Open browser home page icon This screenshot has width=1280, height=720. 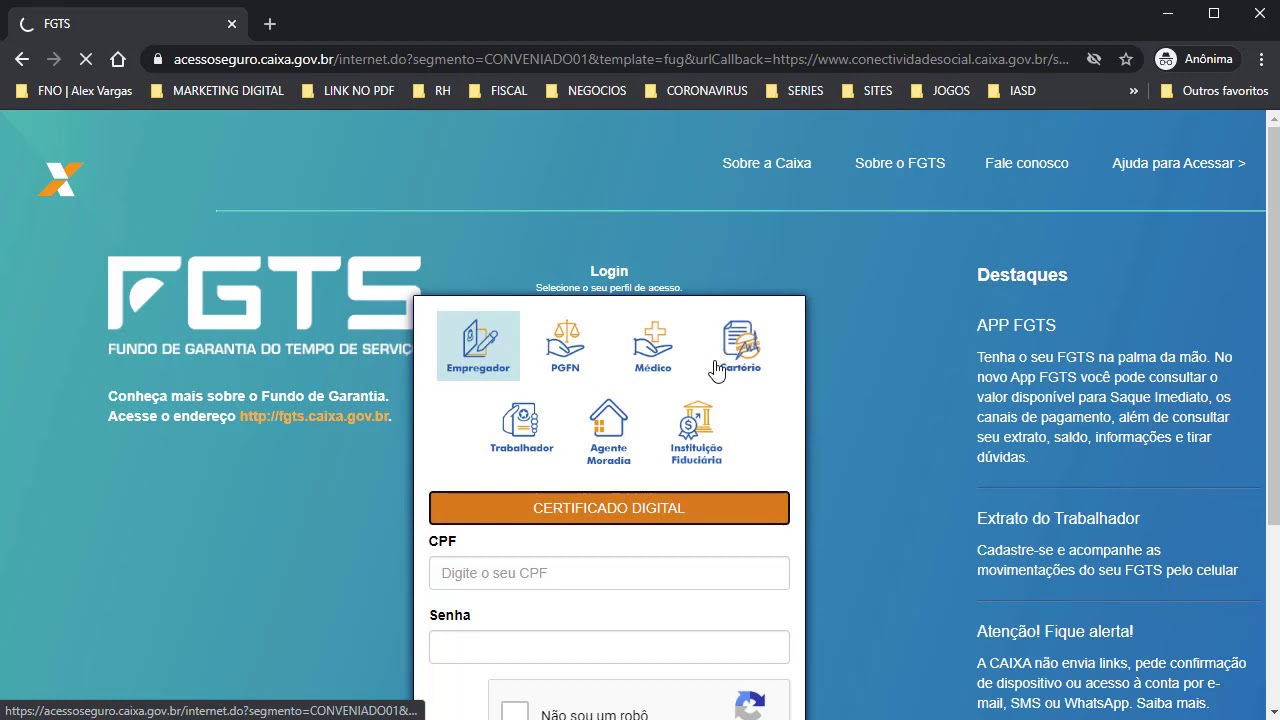[x=118, y=59]
